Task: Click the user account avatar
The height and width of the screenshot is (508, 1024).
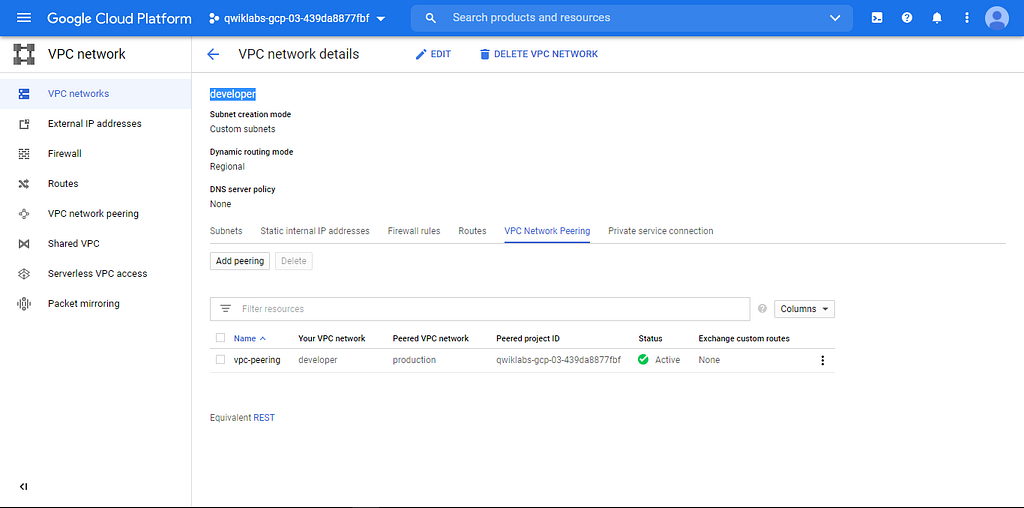Action: pyautogui.click(x=997, y=18)
